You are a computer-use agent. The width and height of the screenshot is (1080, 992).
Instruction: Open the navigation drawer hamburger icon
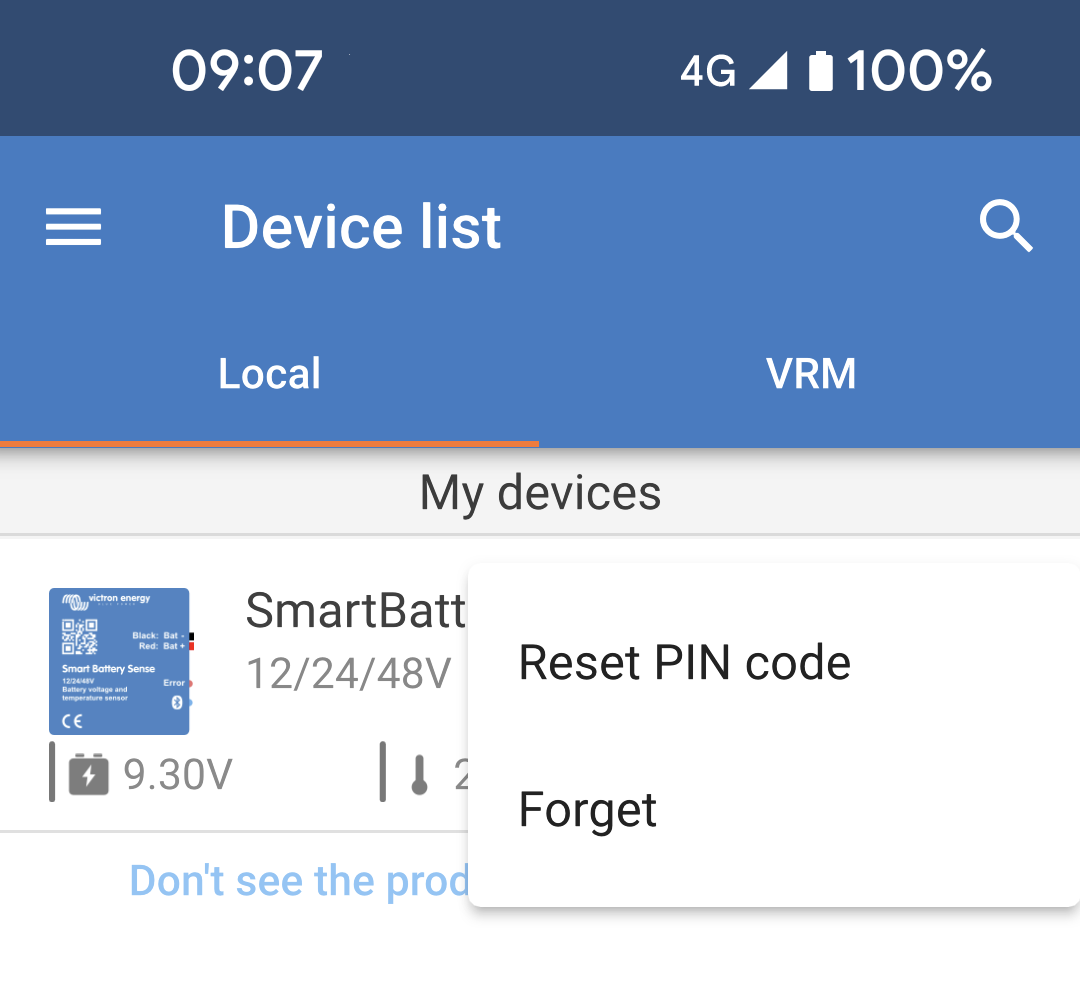[71, 226]
